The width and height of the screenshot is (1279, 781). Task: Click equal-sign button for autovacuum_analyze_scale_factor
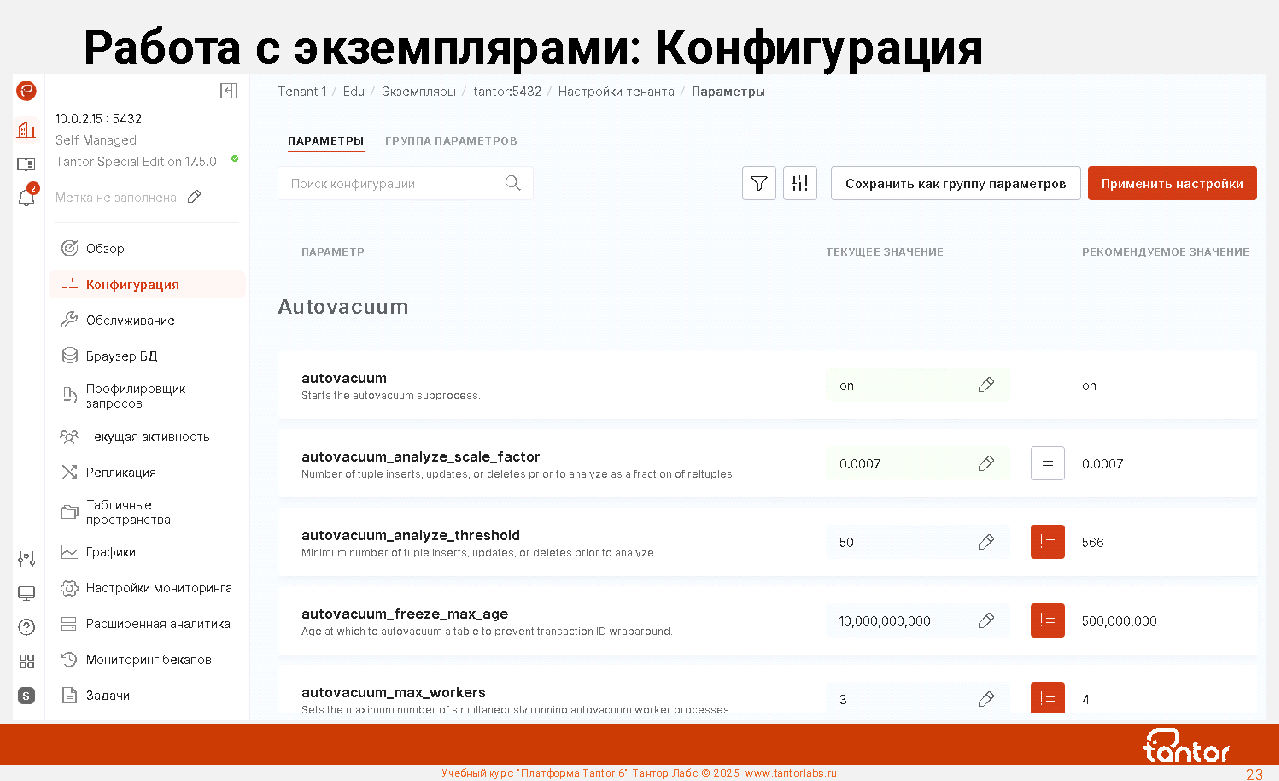pos(1047,464)
